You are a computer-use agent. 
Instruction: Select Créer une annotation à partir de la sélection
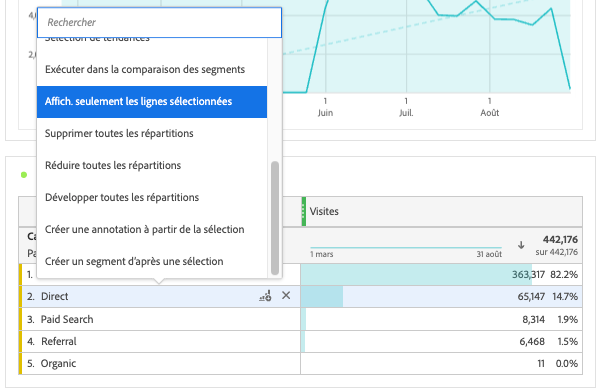tap(152, 229)
